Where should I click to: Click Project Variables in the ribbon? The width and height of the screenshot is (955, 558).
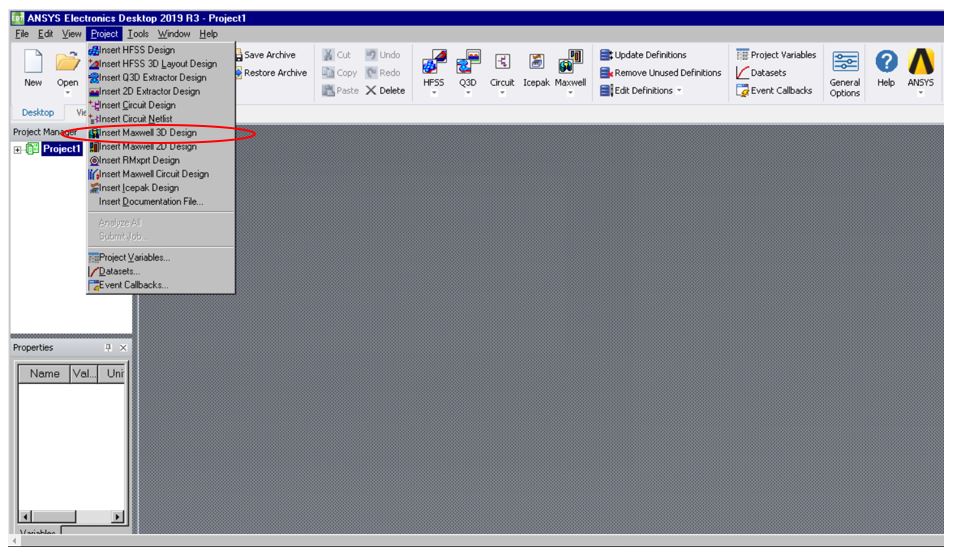776,55
